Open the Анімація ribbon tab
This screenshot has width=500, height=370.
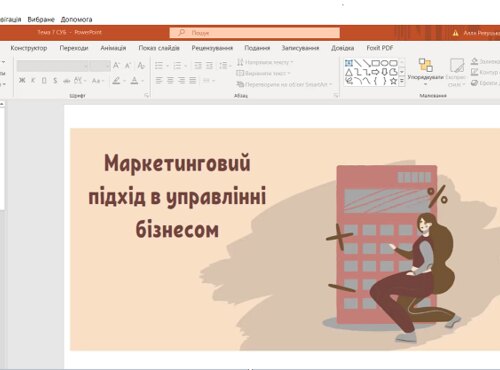(113, 48)
